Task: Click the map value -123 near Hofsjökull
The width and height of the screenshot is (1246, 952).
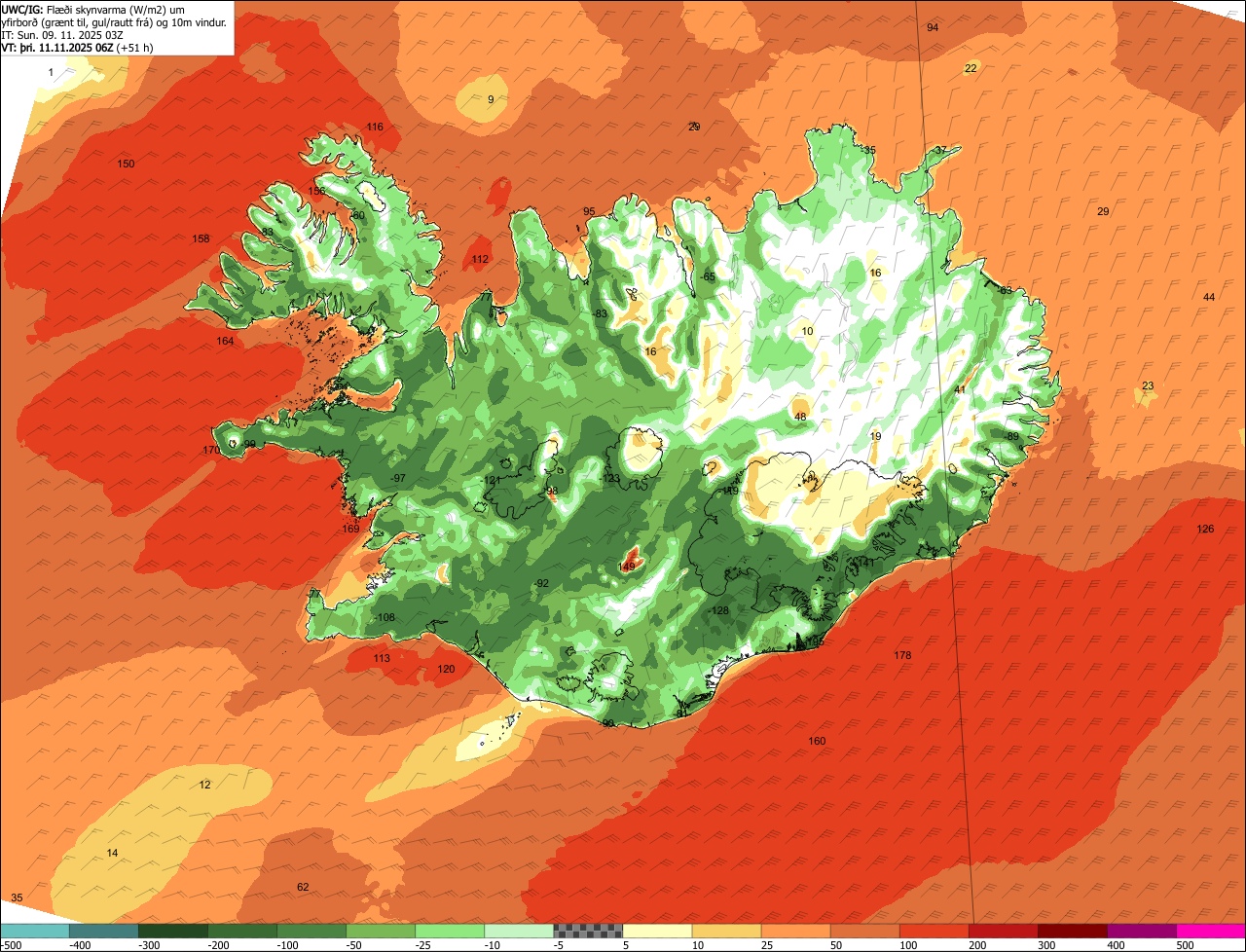Action: pos(610,479)
